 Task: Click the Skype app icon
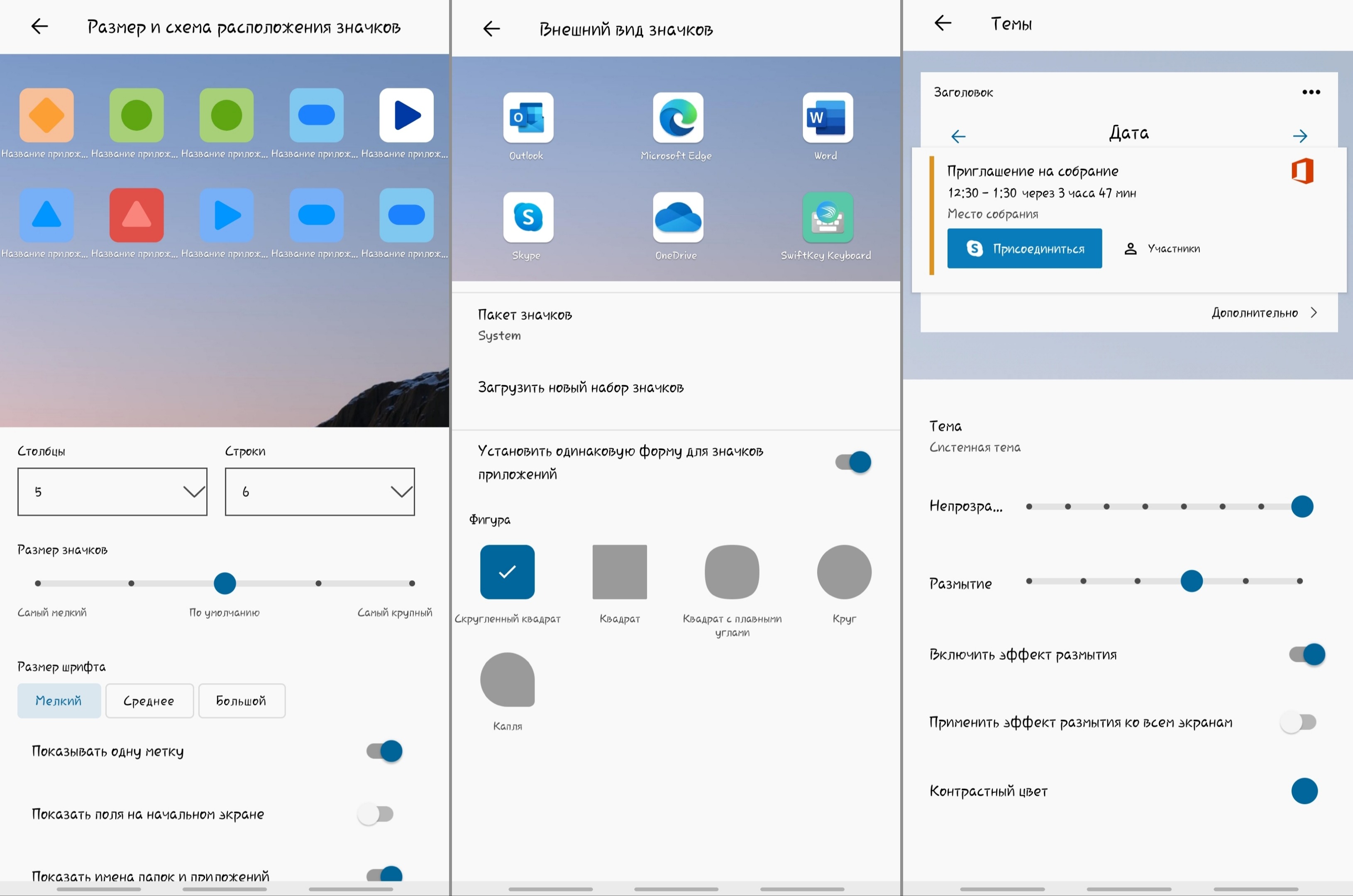click(x=528, y=217)
